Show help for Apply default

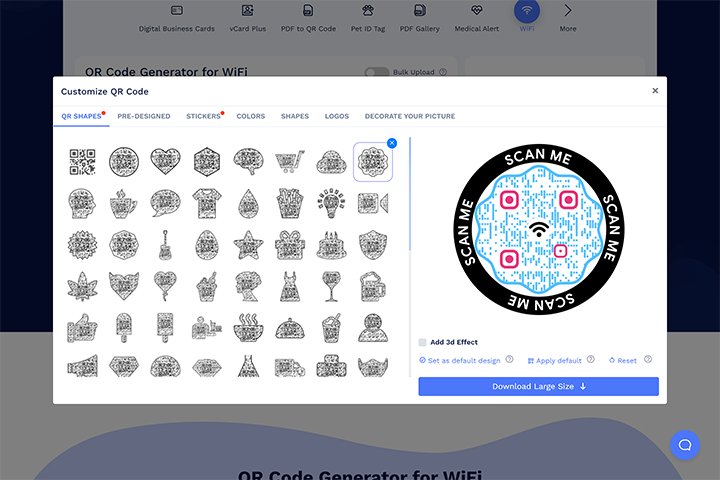pyautogui.click(x=591, y=359)
